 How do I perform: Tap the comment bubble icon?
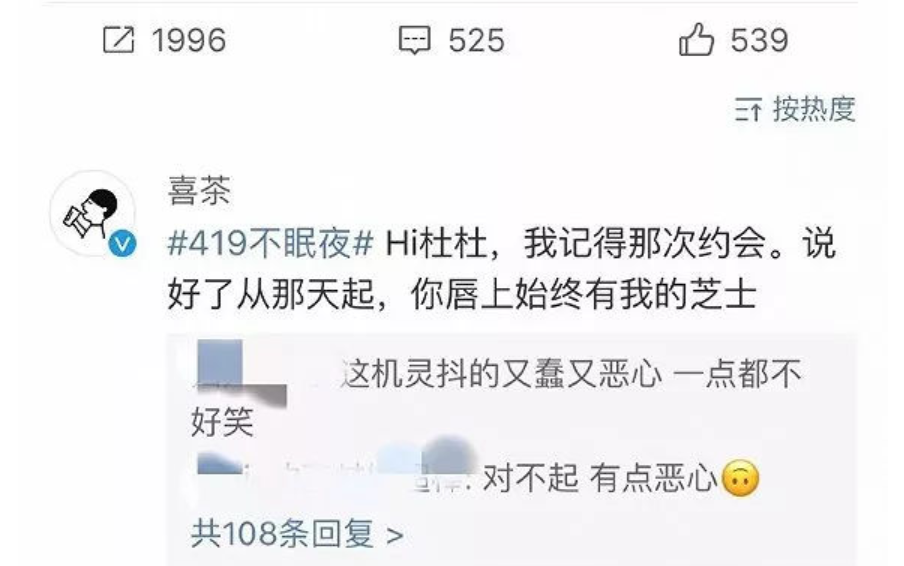click(415, 40)
